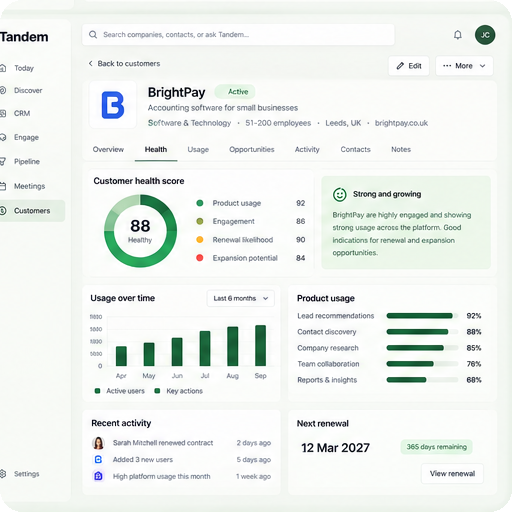
Task: Open the JC user avatar menu
Action: 485,35
